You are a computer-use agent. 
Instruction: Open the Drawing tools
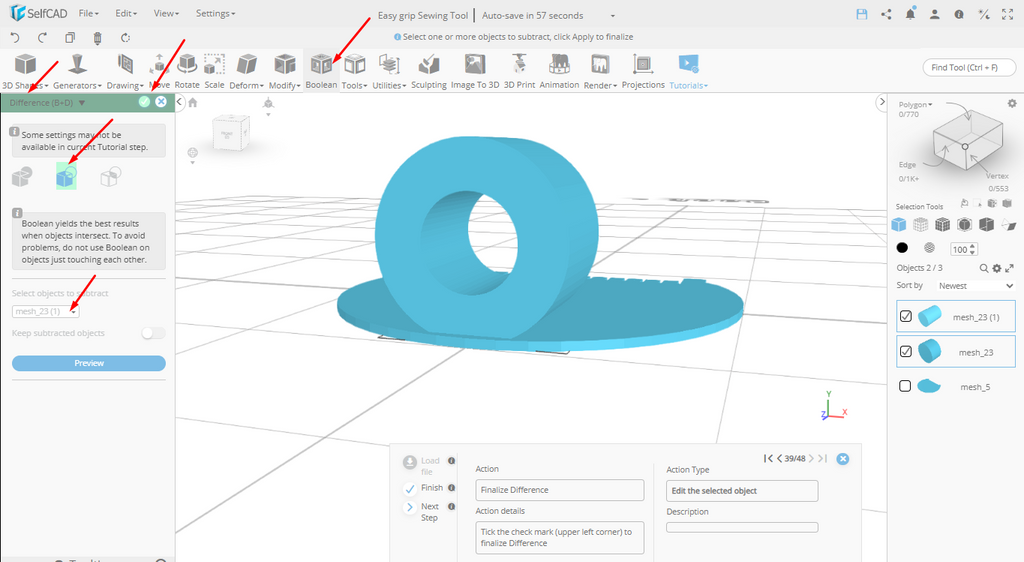(x=125, y=72)
